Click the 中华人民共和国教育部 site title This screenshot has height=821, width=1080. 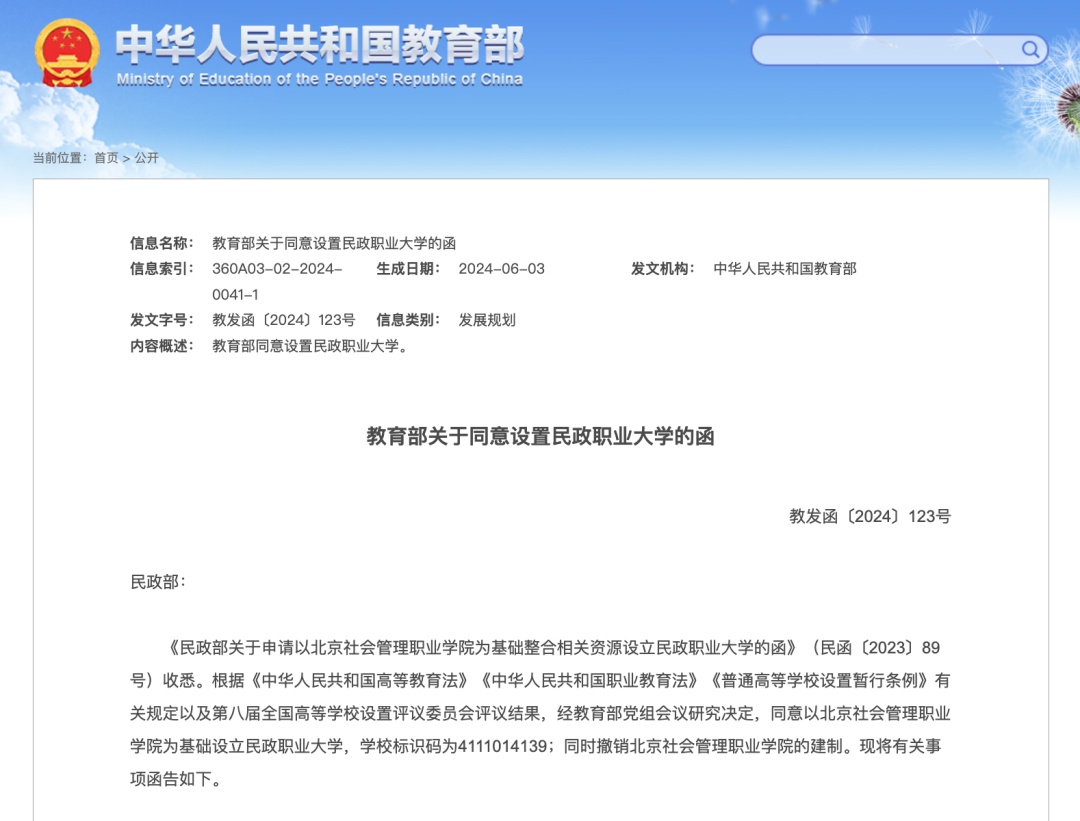click(319, 43)
